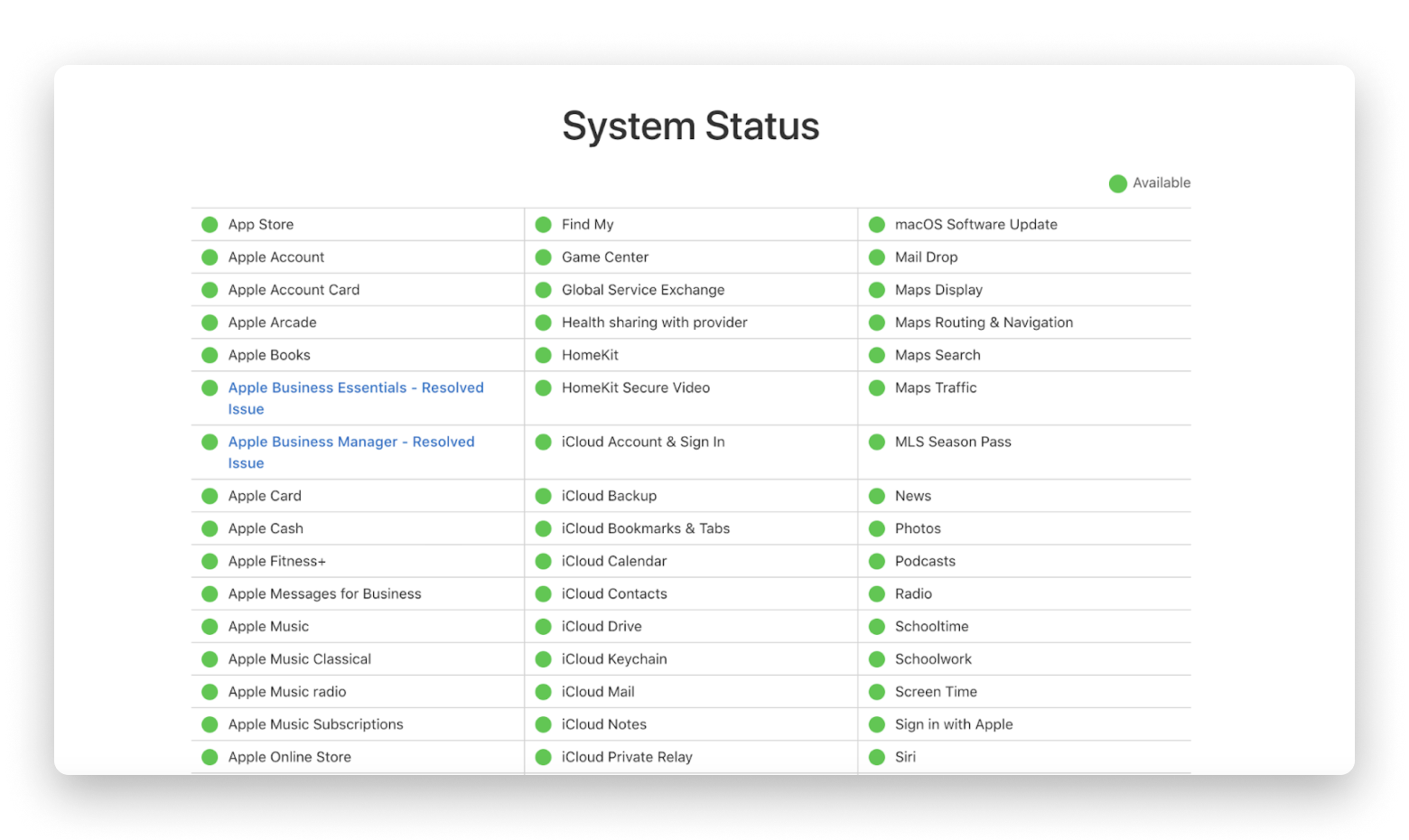Click the green status dot beside iCloud Backup

(543, 496)
